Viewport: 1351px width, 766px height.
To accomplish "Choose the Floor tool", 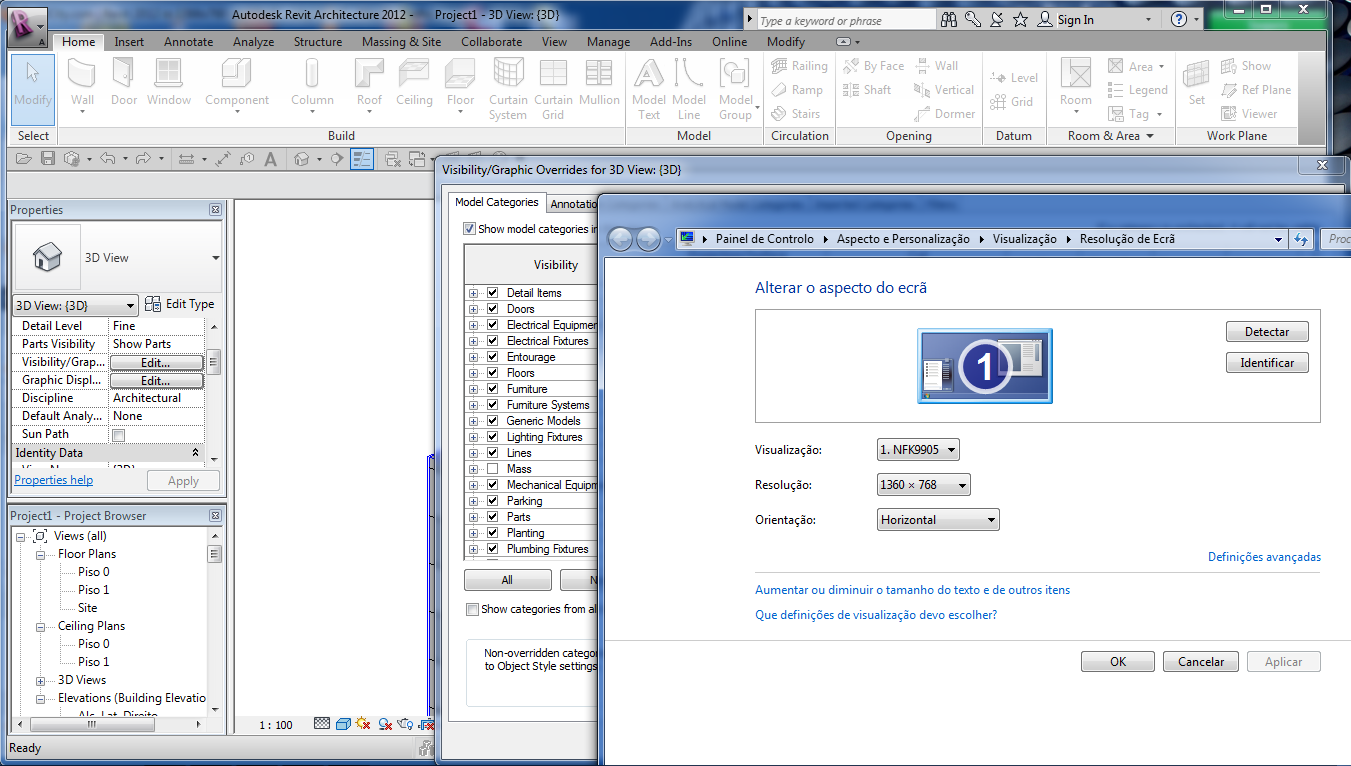I will click(x=460, y=83).
